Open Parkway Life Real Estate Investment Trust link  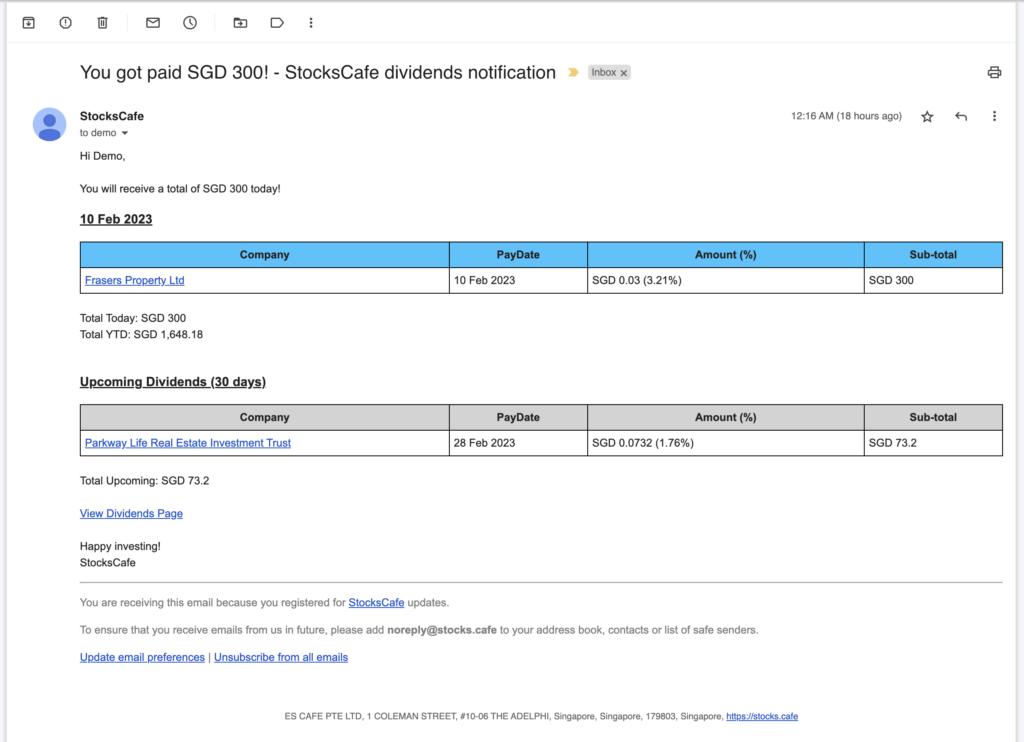(x=187, y=443)
